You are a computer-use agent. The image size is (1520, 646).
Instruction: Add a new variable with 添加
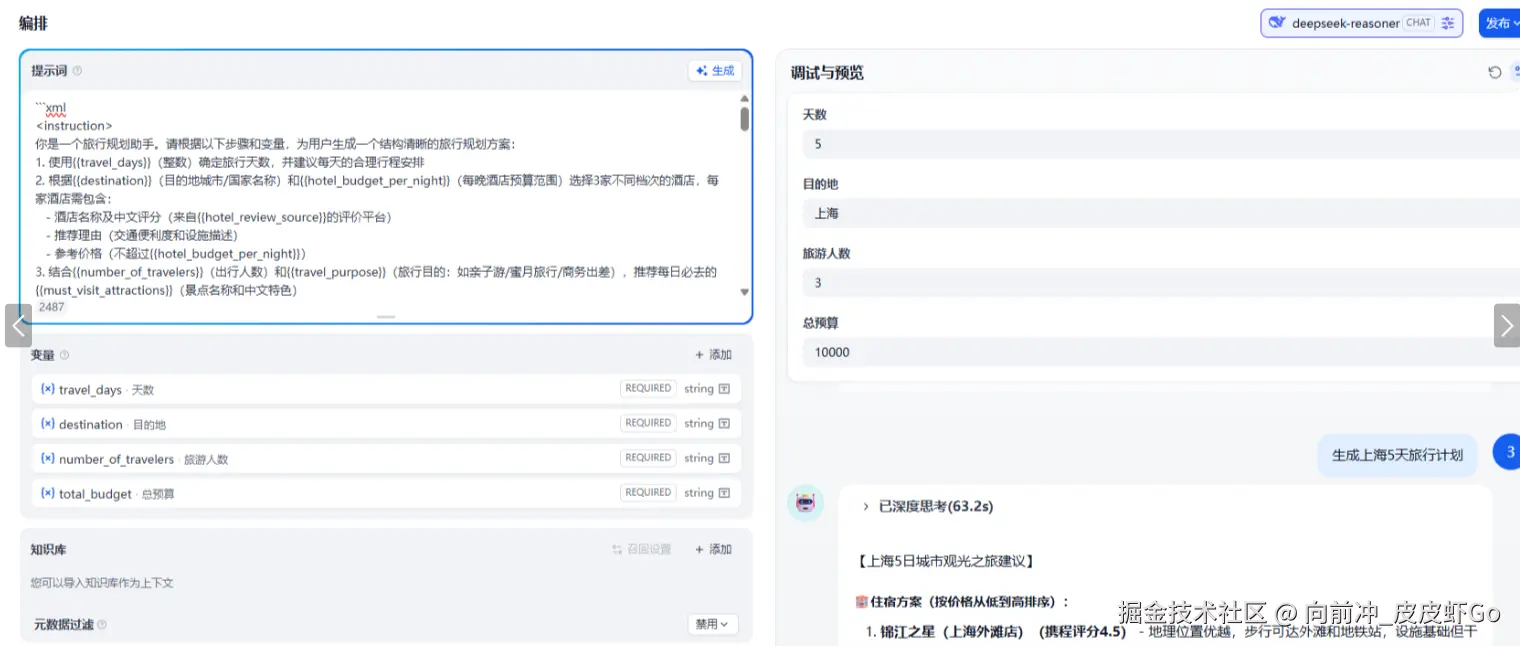point(714,355)
